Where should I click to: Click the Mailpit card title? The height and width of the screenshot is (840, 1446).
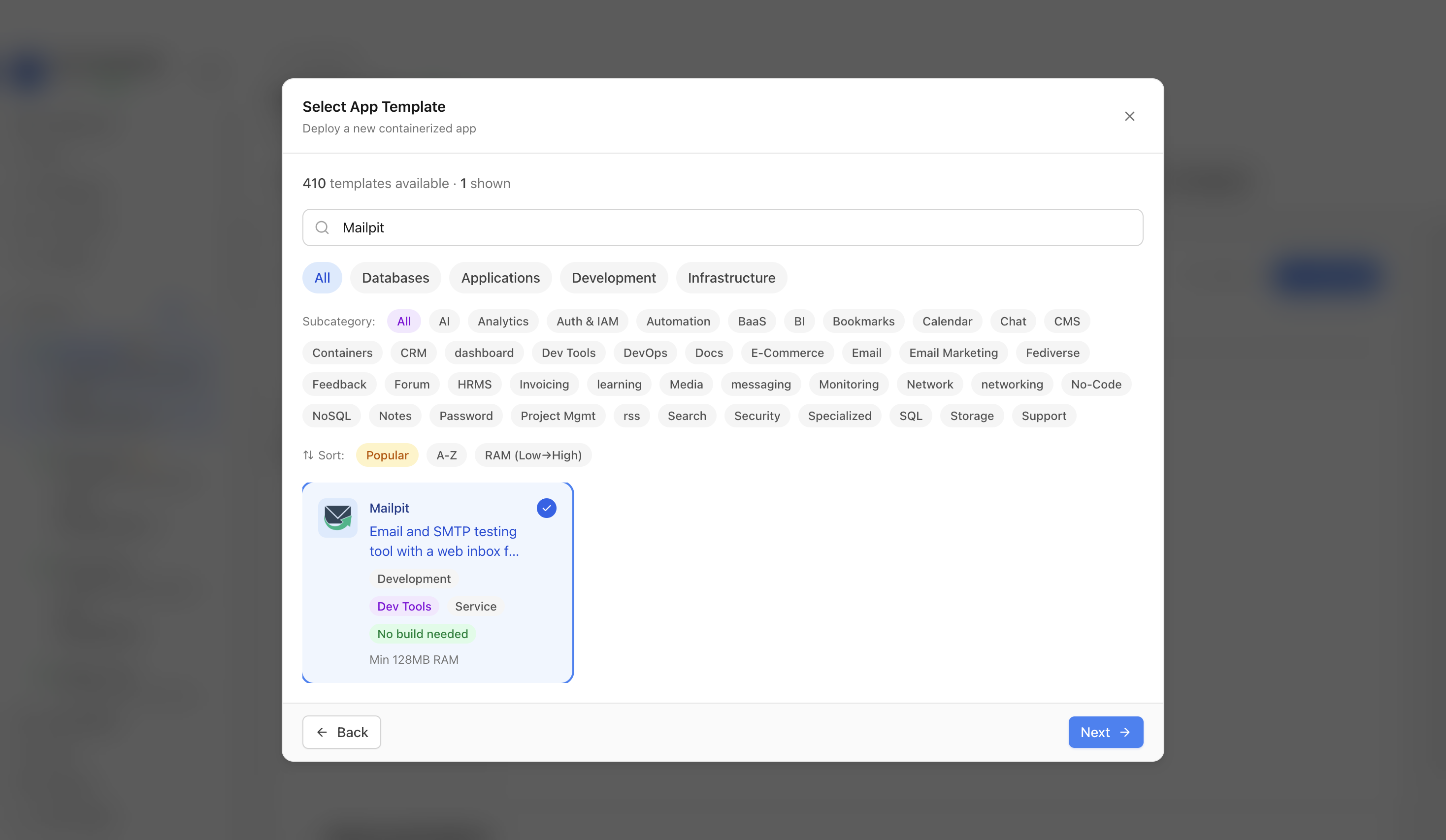[389, 508]
